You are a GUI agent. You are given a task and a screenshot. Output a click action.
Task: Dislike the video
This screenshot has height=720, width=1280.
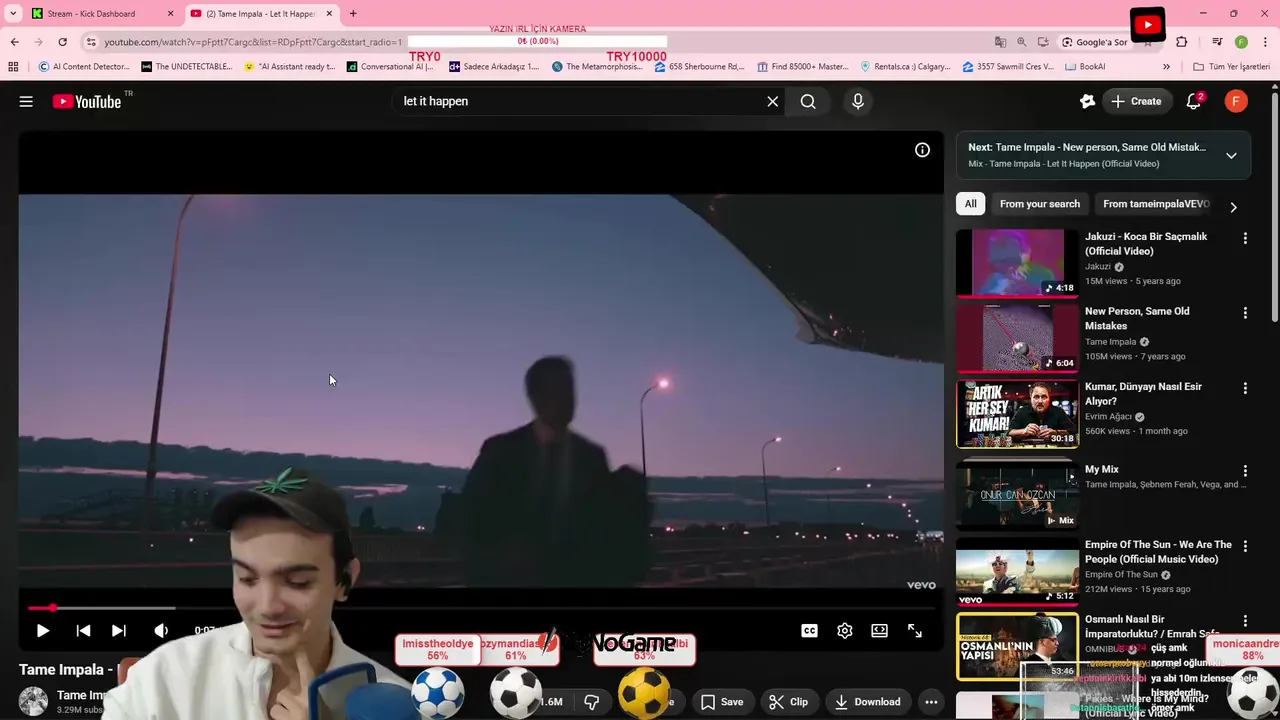click(591, 702)
